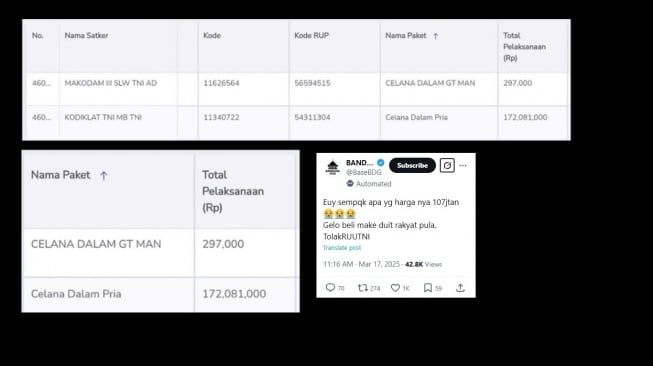This screenshot has height=366, width=653.
Task: Select the KODIKLAT TNI MB TNI row
Action: pyautogui.click(x=297, y=121)
